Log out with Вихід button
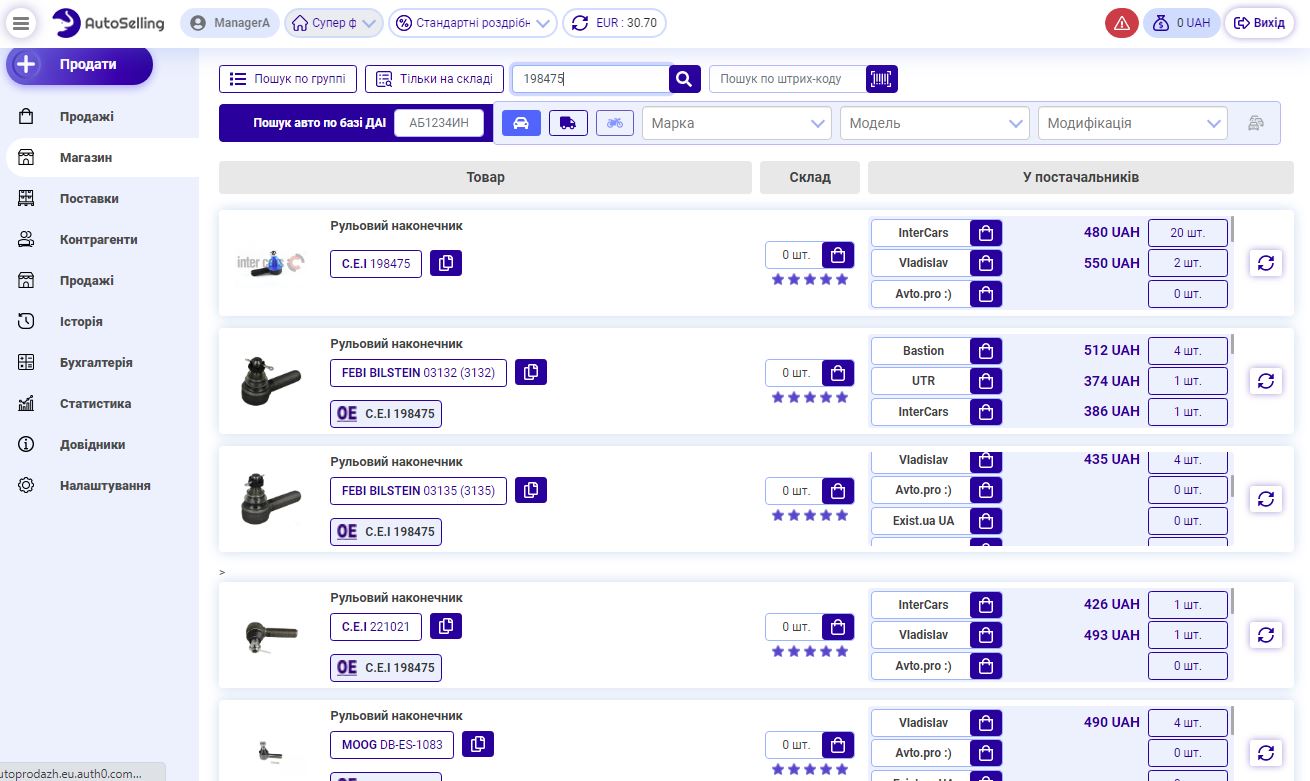The image size is (1310, 781). [1260, 23]
